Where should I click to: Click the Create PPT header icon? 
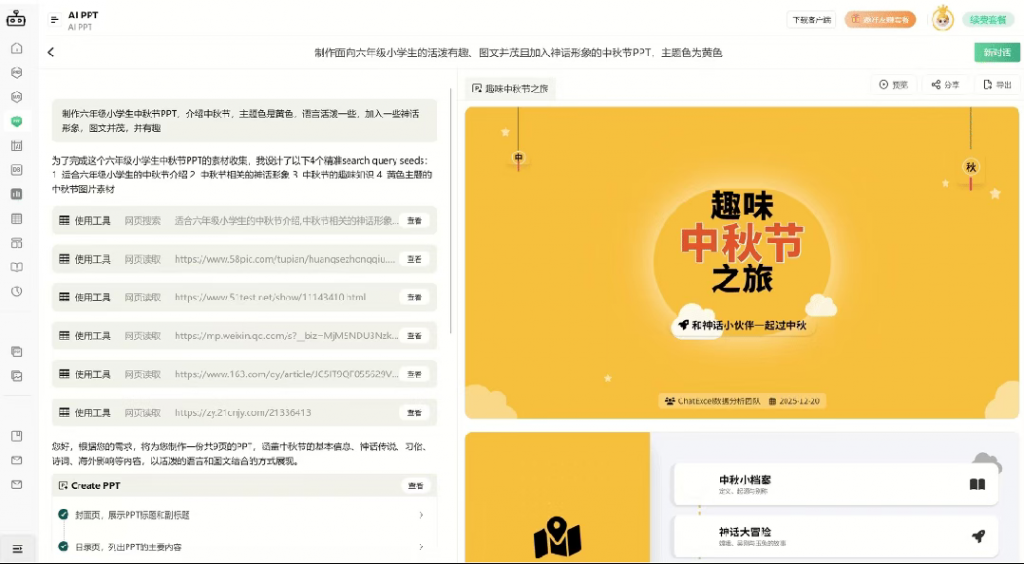(63, 486)
